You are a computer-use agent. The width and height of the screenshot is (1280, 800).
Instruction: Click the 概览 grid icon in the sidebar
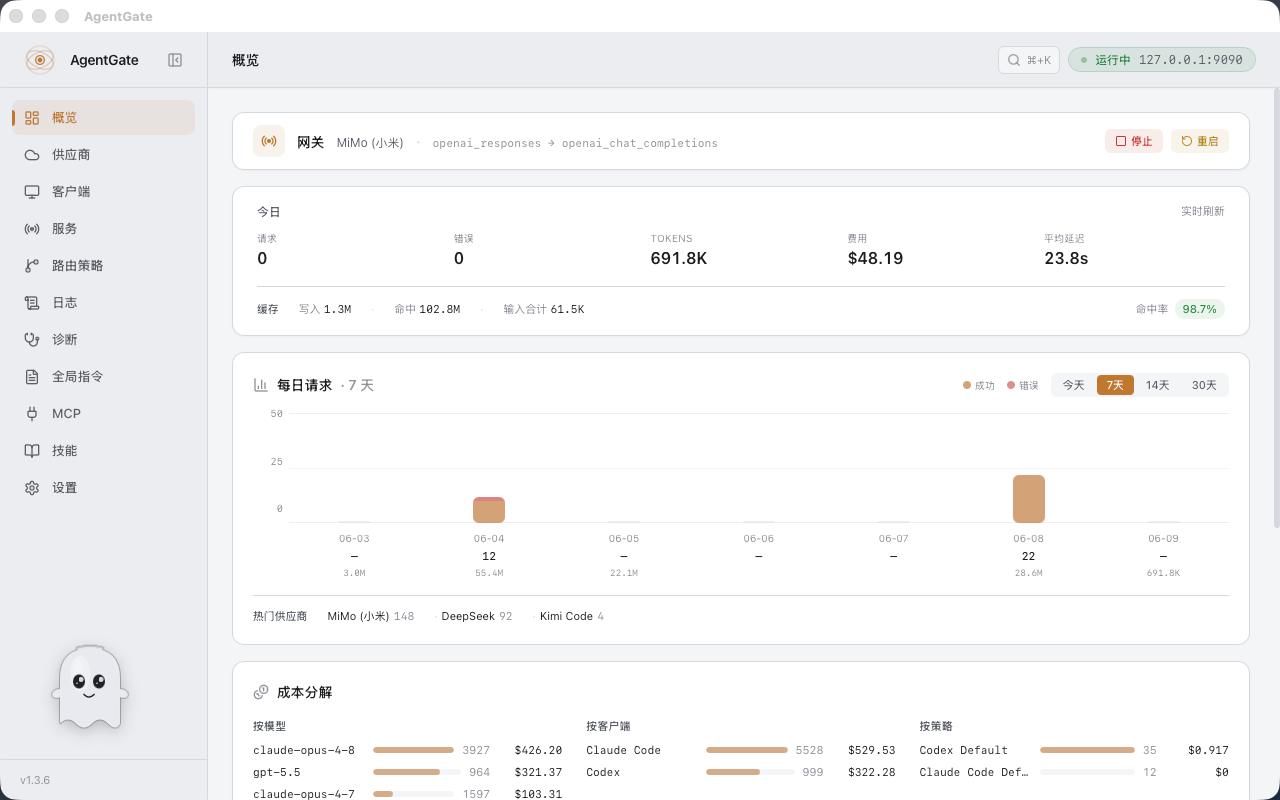click(32, 117)
